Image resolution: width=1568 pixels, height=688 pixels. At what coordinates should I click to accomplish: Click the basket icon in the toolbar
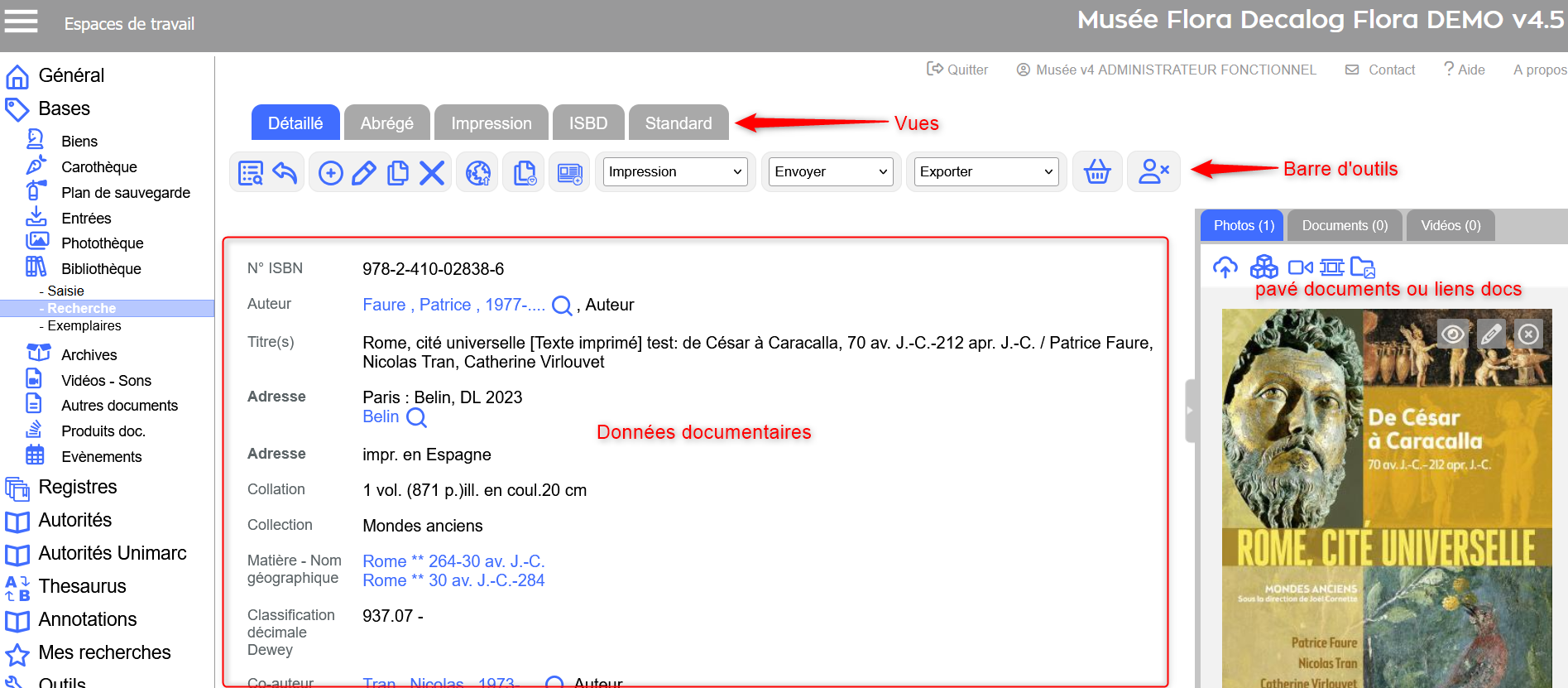[1097, 172]
